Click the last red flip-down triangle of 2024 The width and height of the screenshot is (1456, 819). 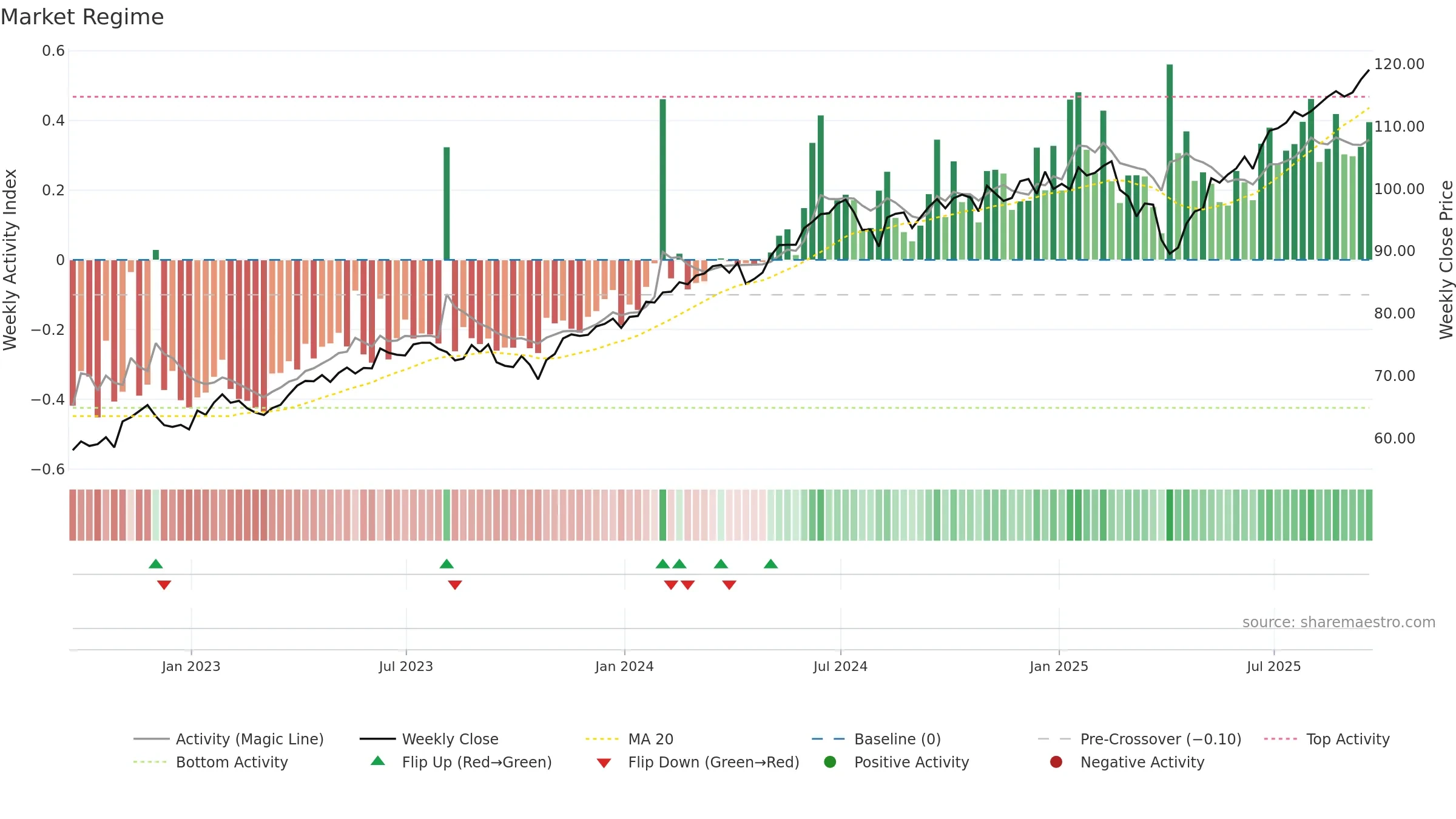point(729,585)
